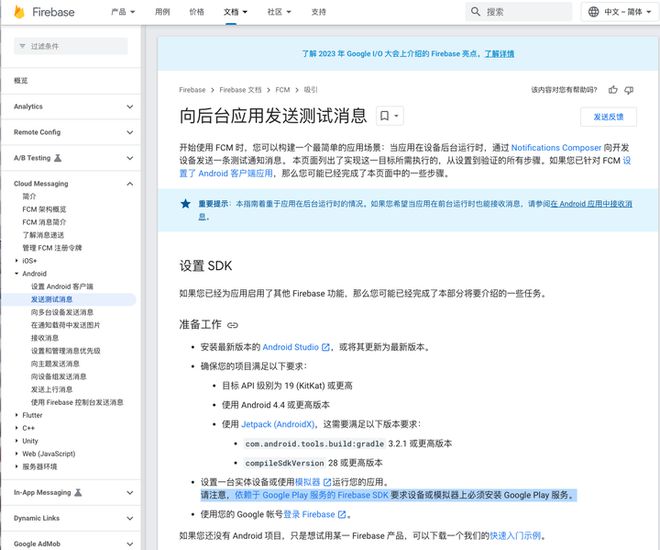Click the Firebase flame logo

tap(19, 12)
